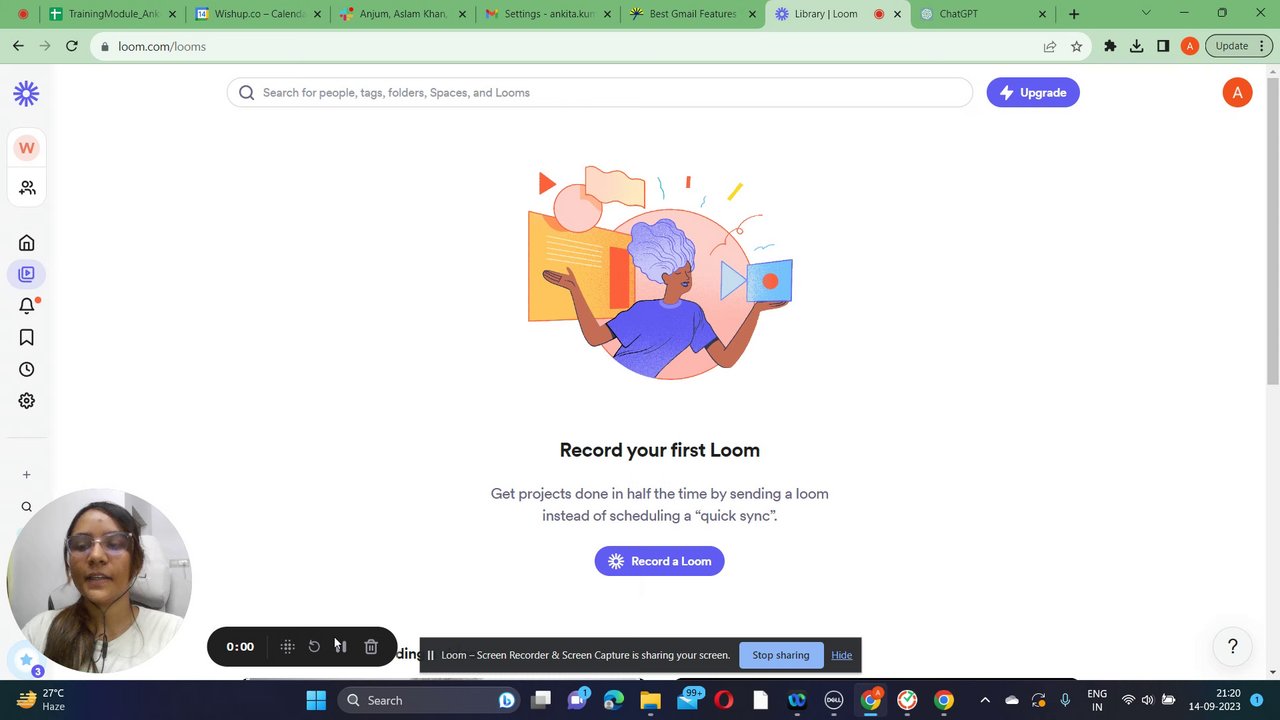
Task: Click the magnifier icon in Loom sidebar
Action: tap(27, 507)
